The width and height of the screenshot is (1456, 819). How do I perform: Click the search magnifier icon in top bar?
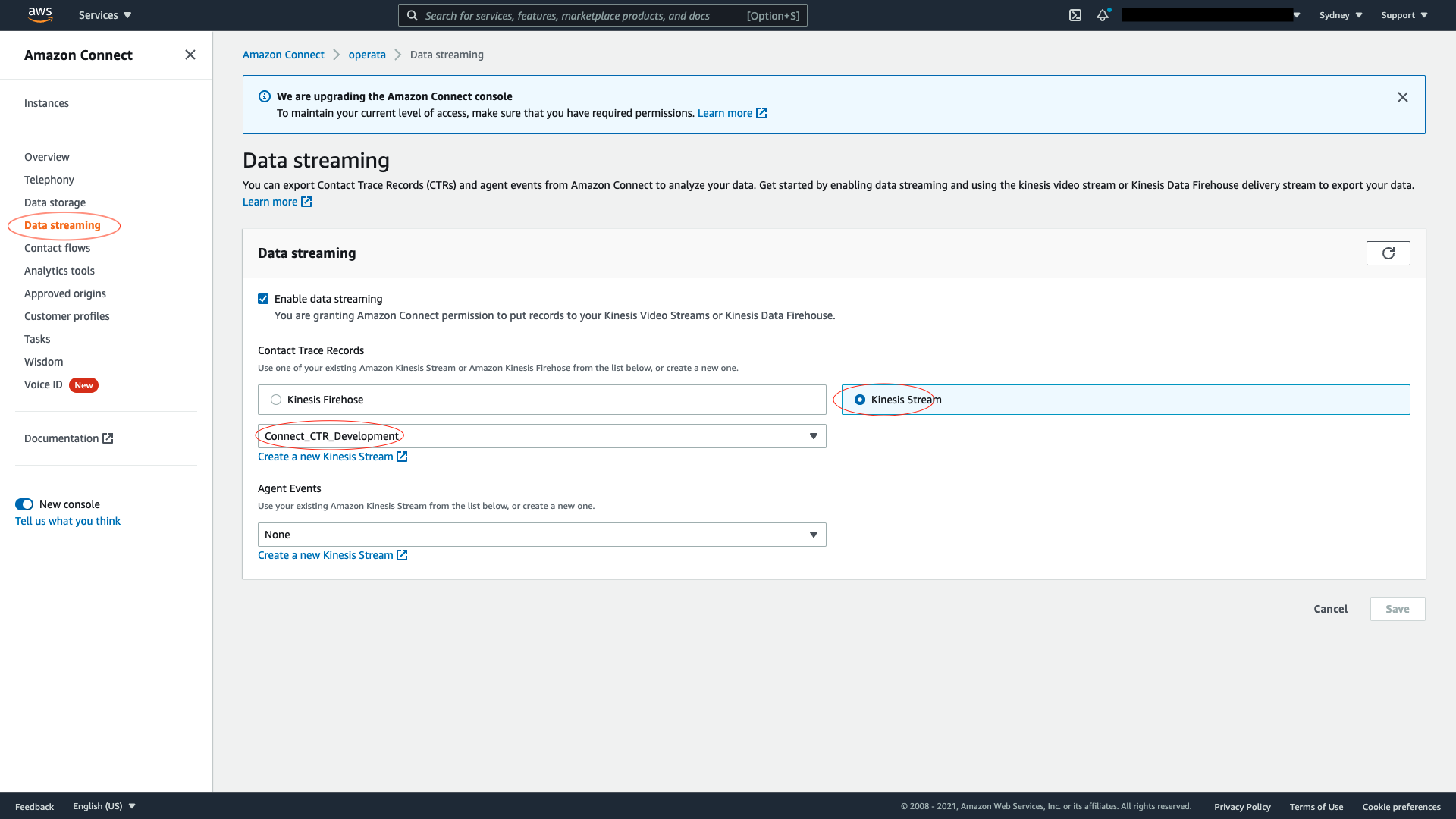tap(412, 15)
